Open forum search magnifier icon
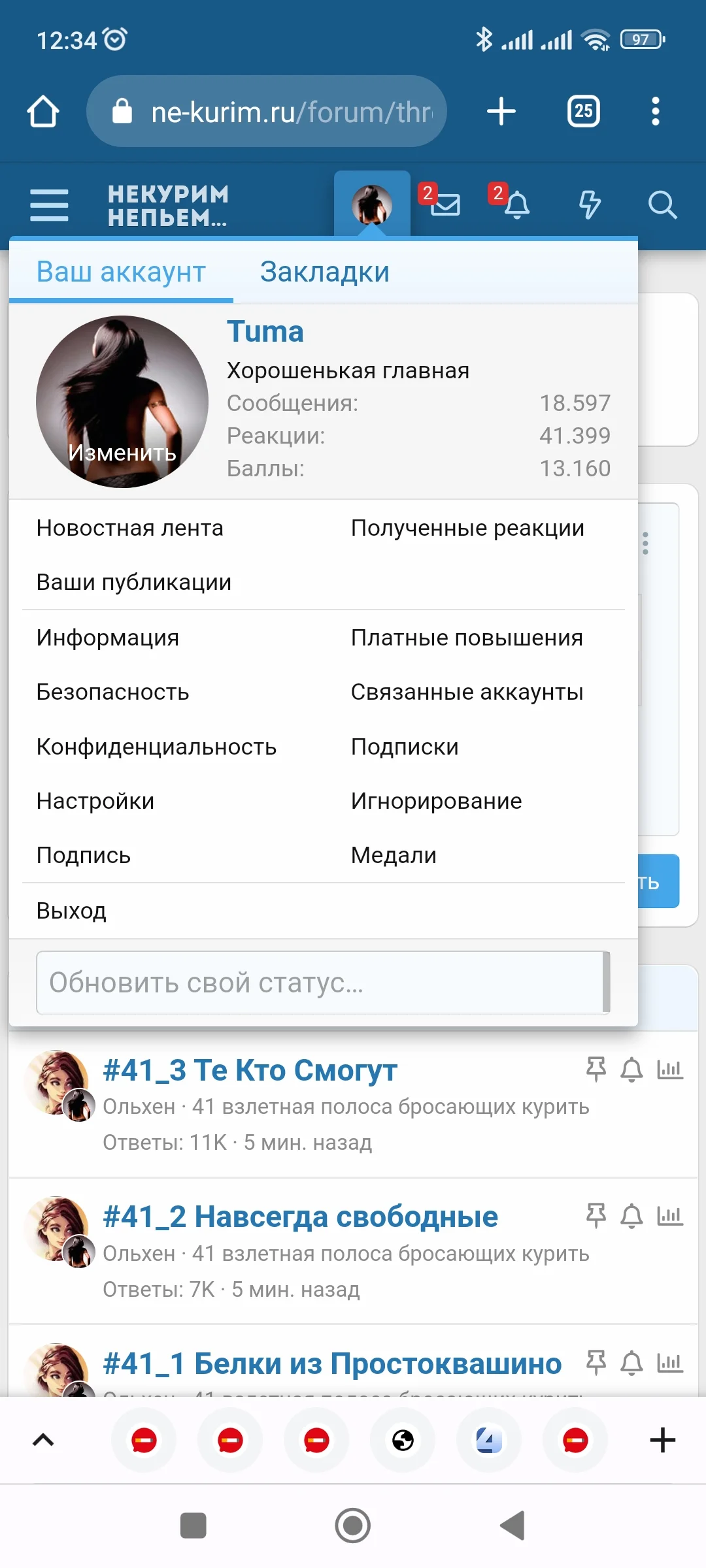Image resolution: width=706 pixels, height=1568 pixels. tap(662, 204)
